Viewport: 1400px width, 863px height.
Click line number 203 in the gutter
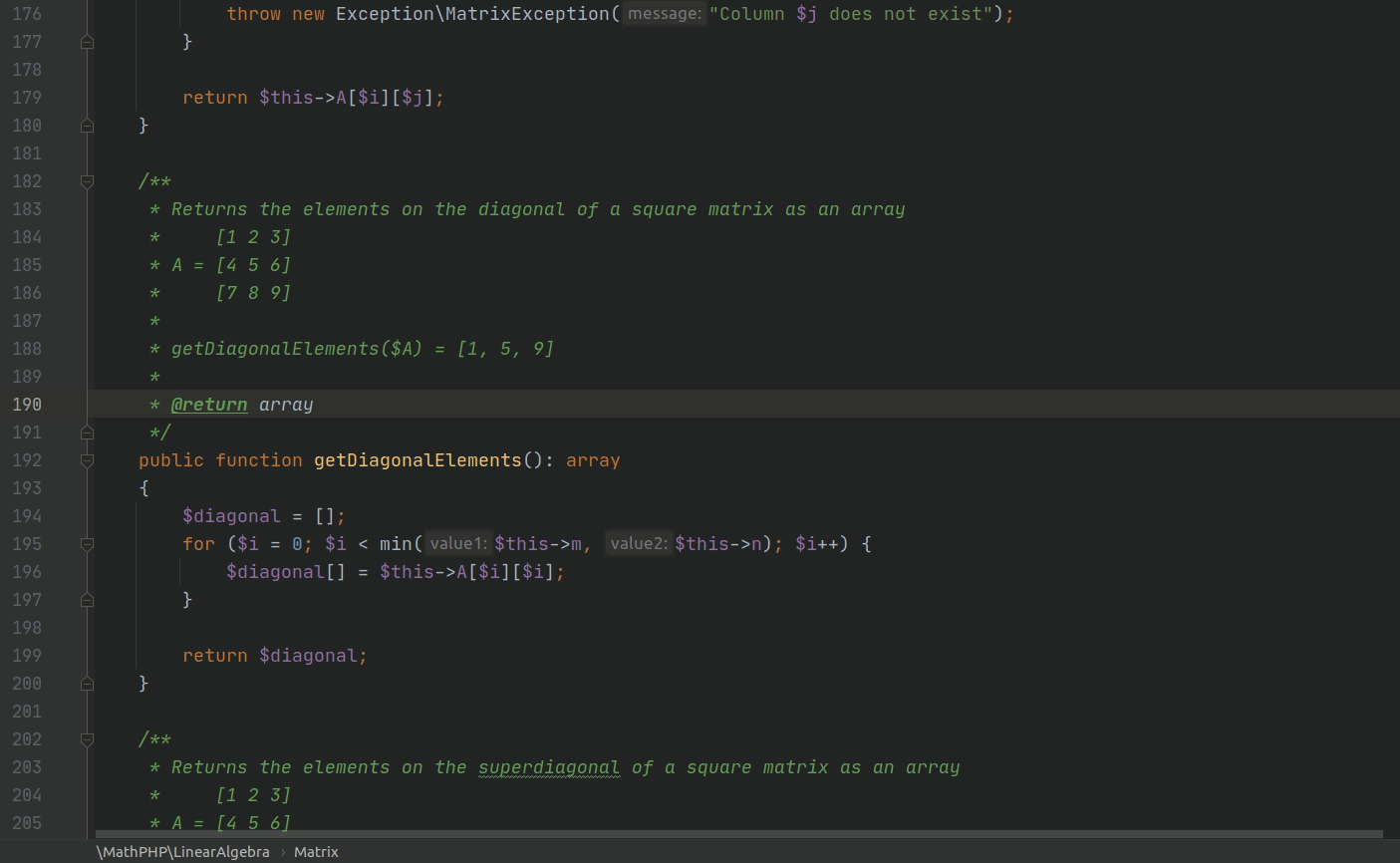[27, 767]
